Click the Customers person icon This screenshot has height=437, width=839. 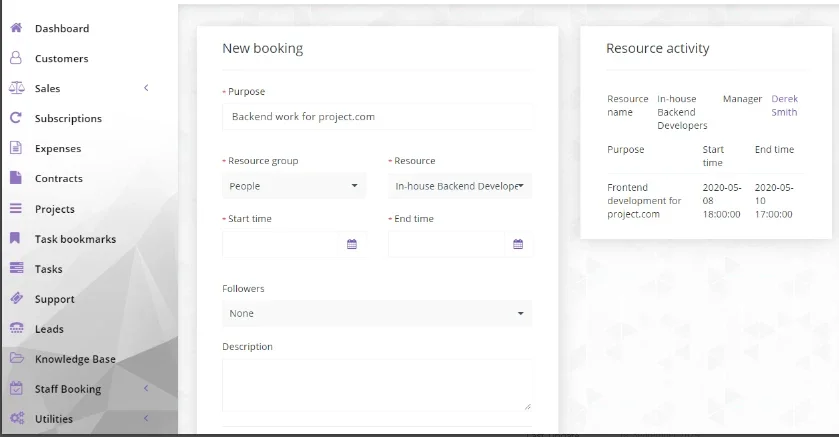pos(16,58)
